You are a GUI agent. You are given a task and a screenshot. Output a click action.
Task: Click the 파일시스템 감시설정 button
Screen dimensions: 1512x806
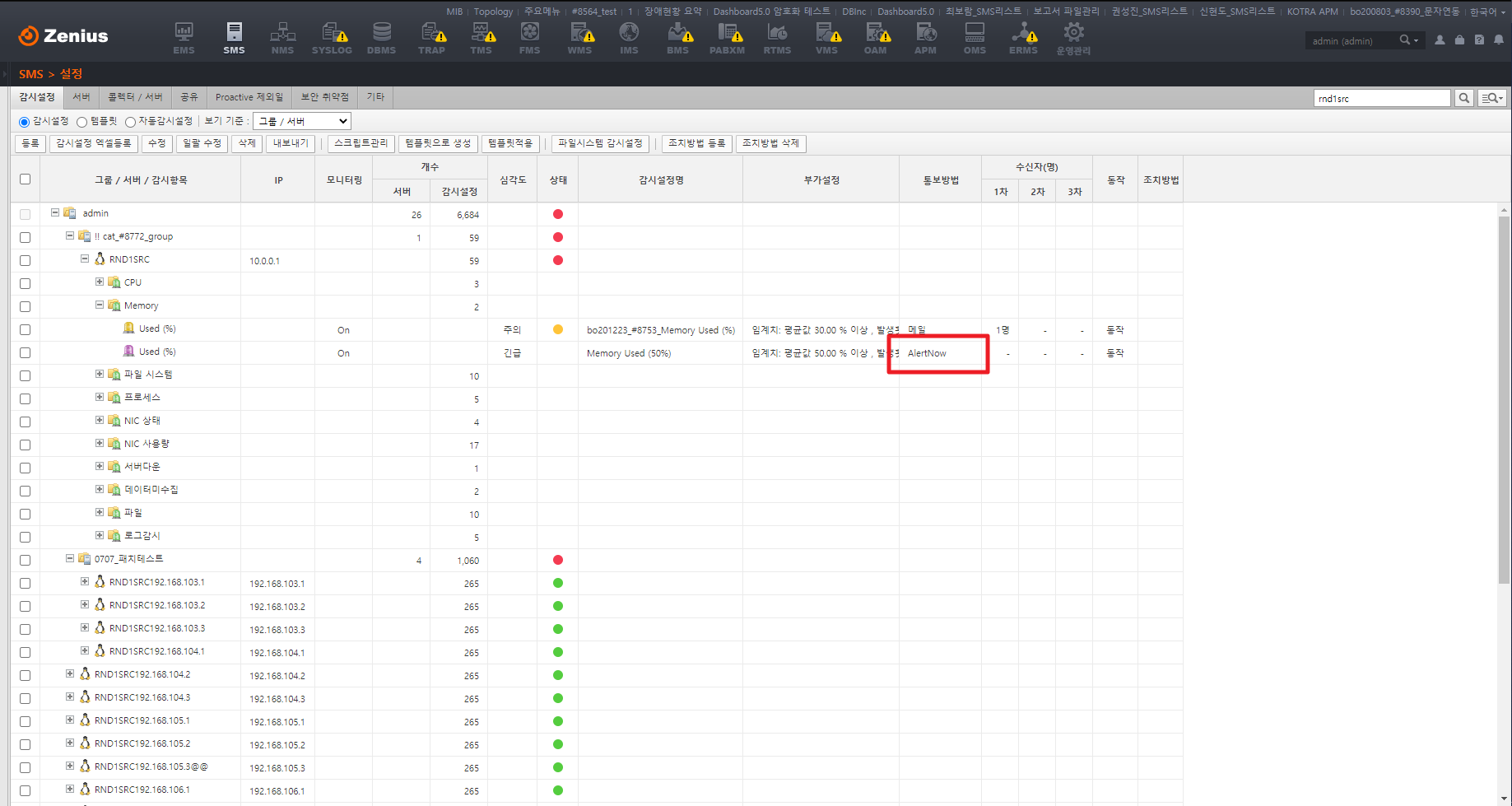[x=600, y=143]
